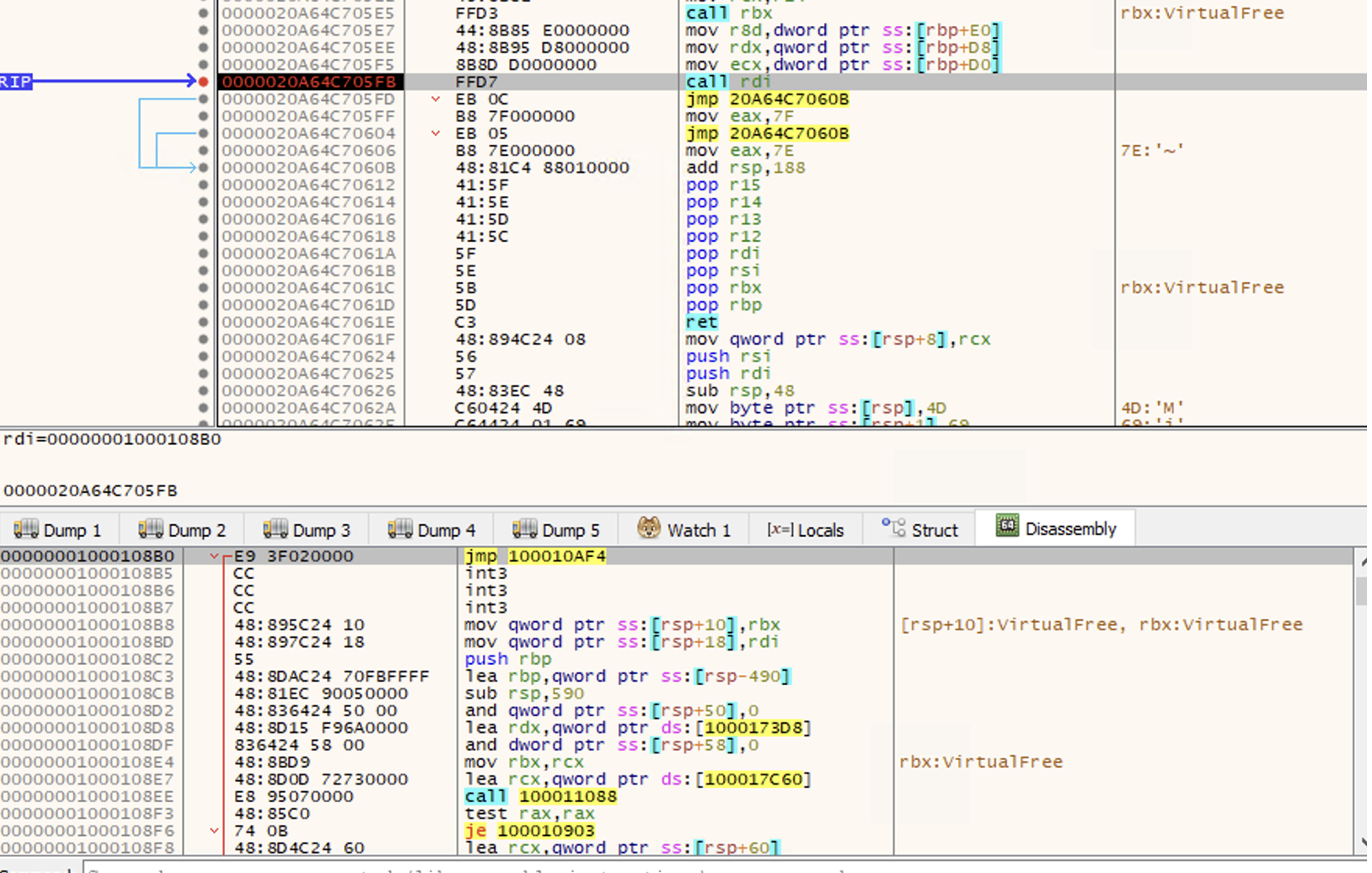
Task: Click the chip icon on Disassembly tab
Action: (x=1006, y=527)
